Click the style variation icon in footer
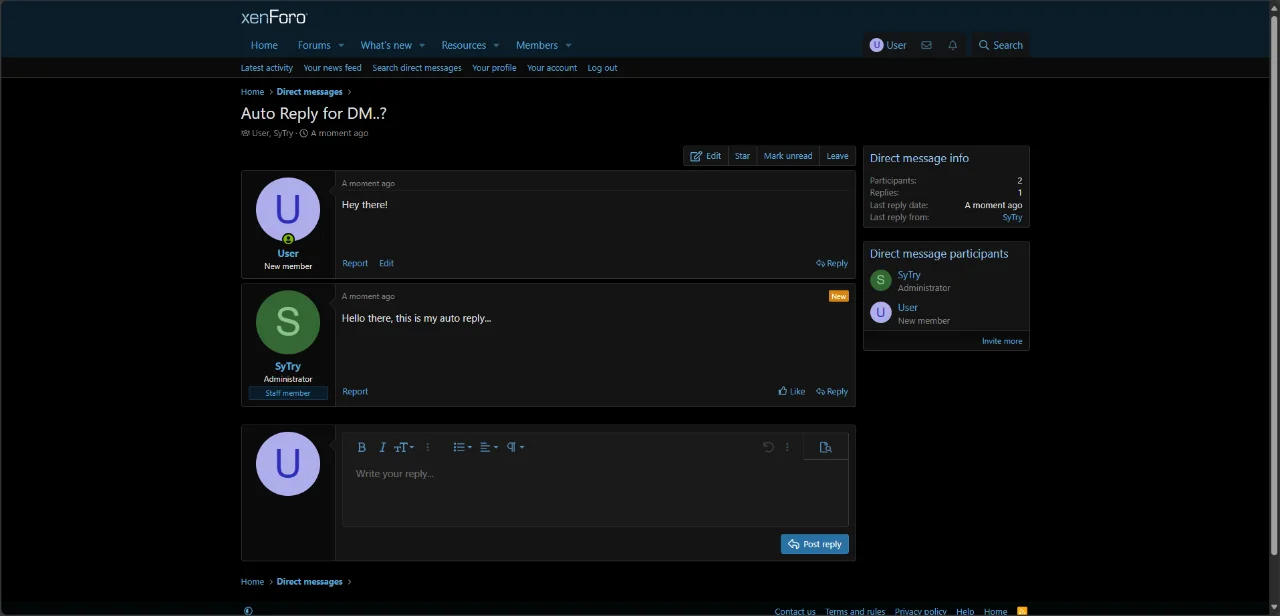 pos(248,611)
